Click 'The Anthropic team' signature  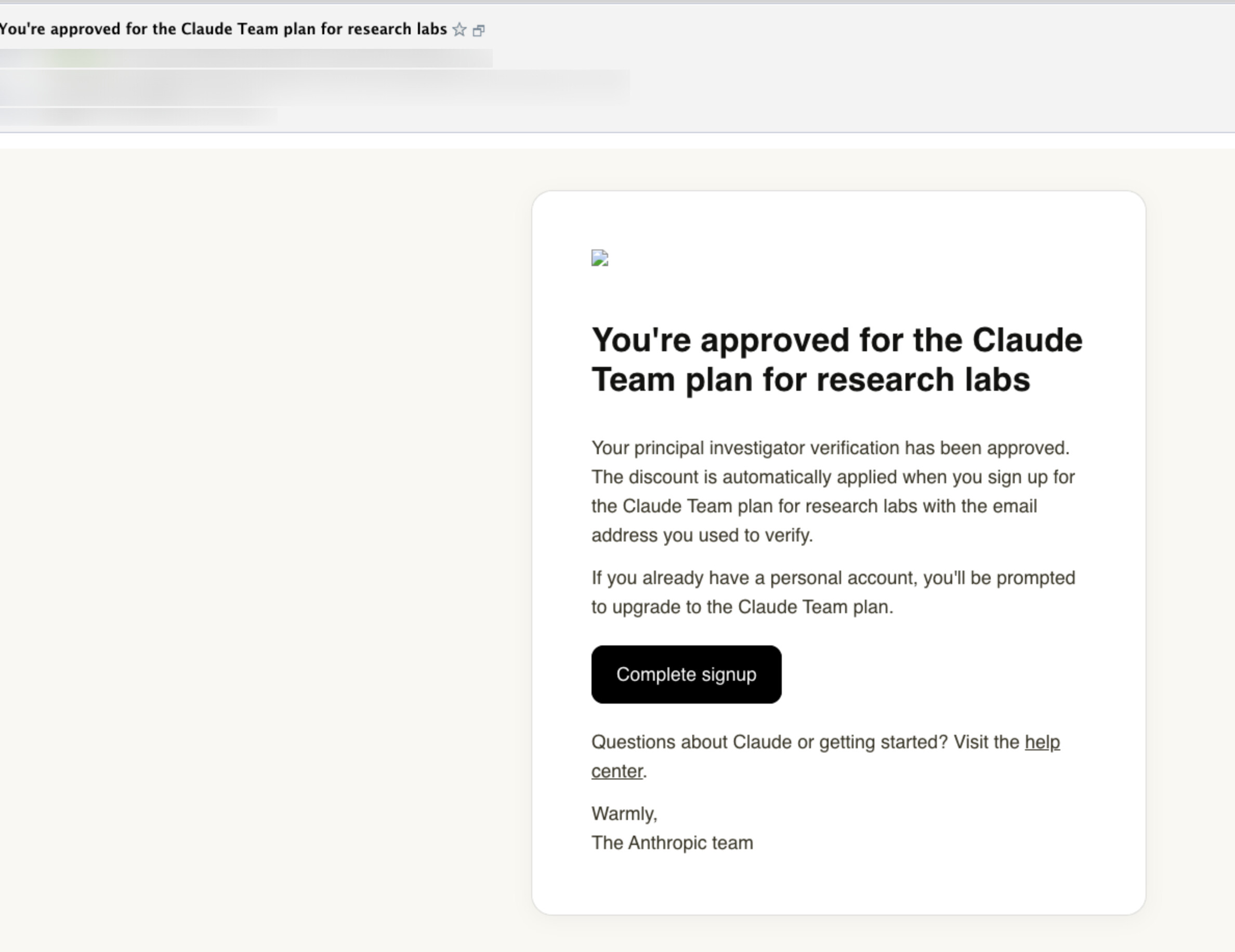pyautogui.click(x=673, y=843)
